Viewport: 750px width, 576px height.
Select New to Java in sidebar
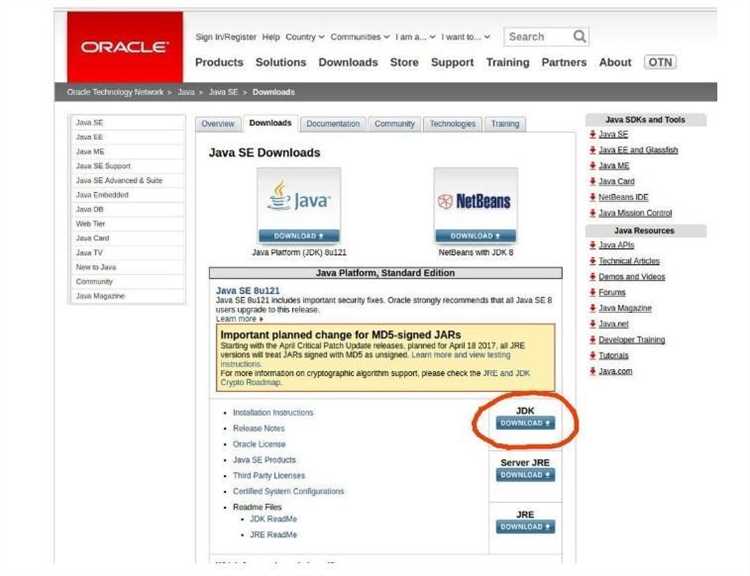128,267
